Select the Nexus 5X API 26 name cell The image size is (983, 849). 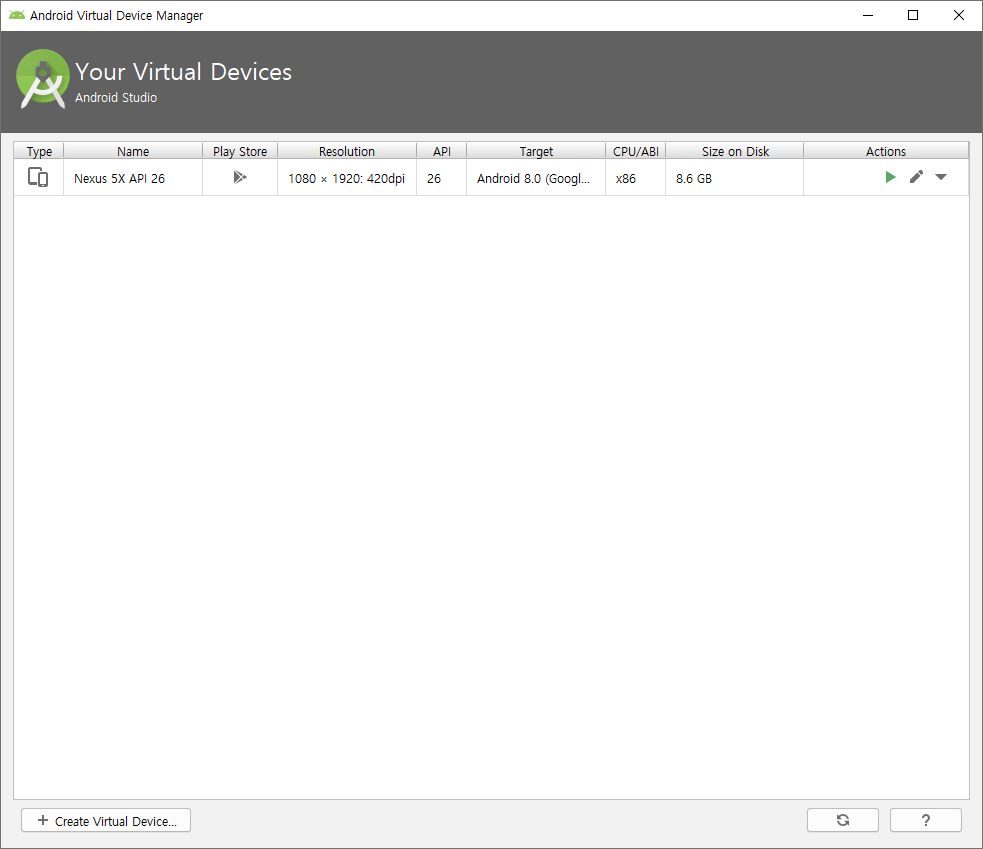(x=133, y=178)
